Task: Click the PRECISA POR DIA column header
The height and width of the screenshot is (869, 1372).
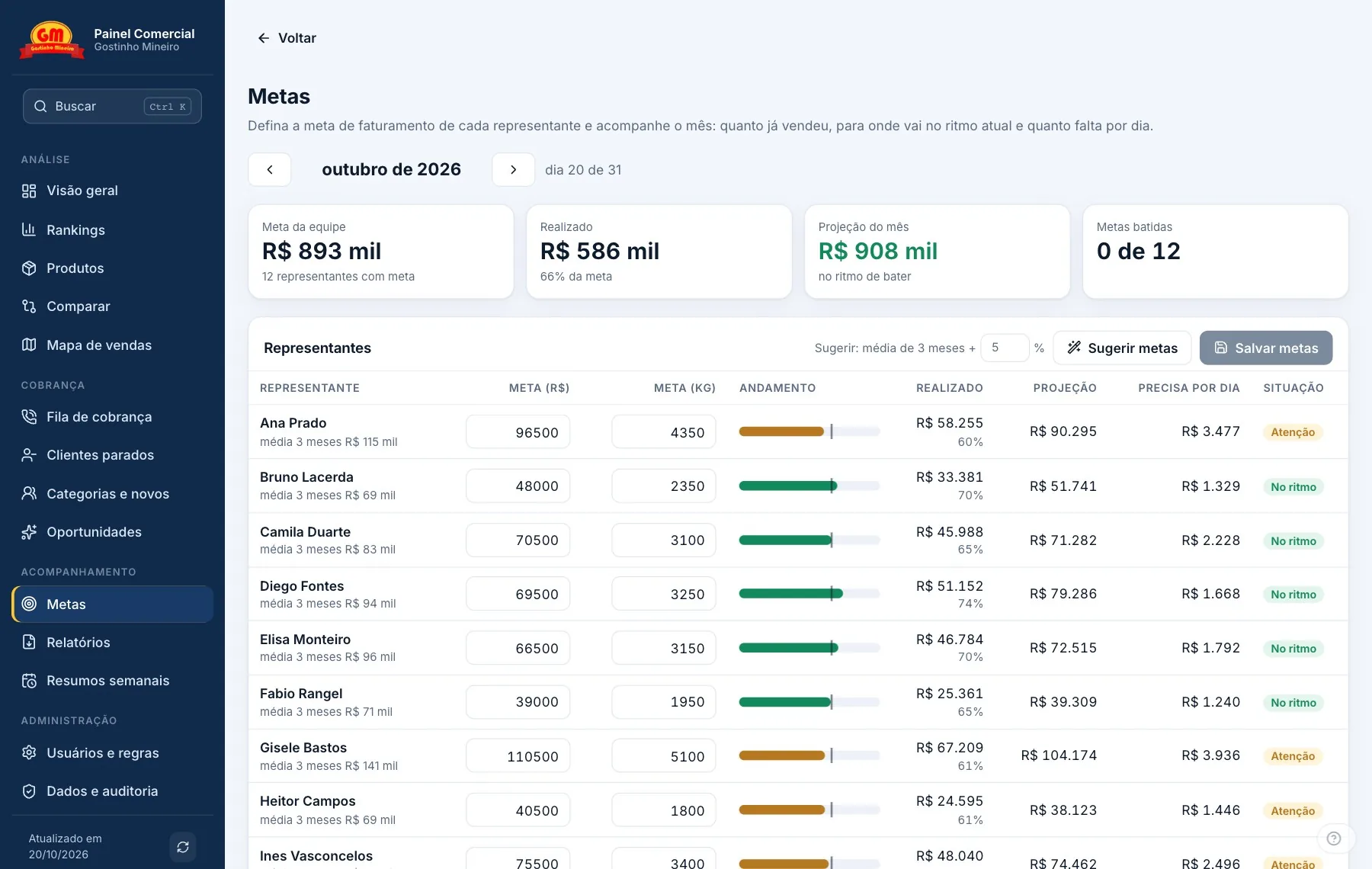Action: point(1189,388)
